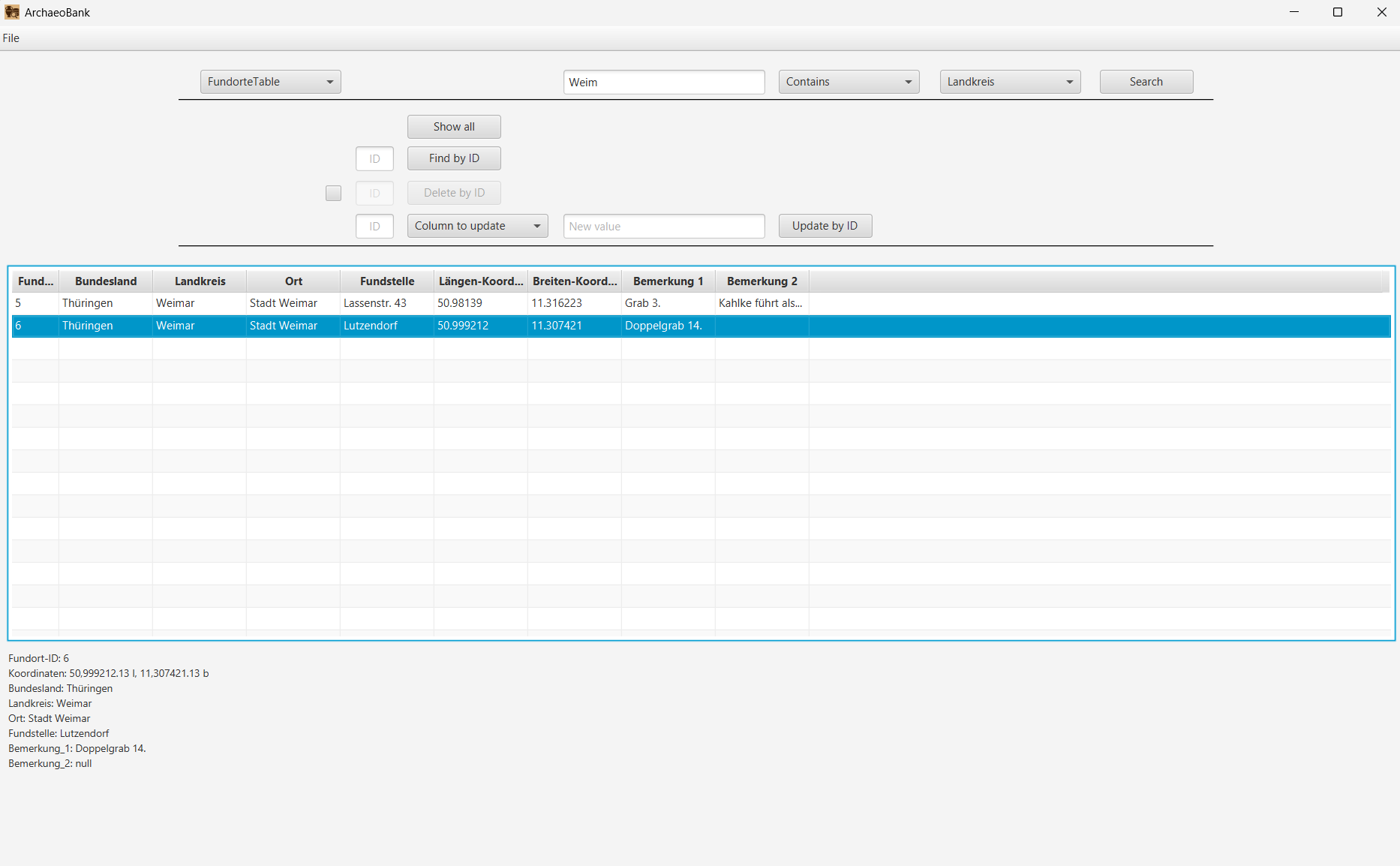Select the Lassenstr. 43 table row
The height and width of the screenshot is (866, 1400).
(375, 303)
